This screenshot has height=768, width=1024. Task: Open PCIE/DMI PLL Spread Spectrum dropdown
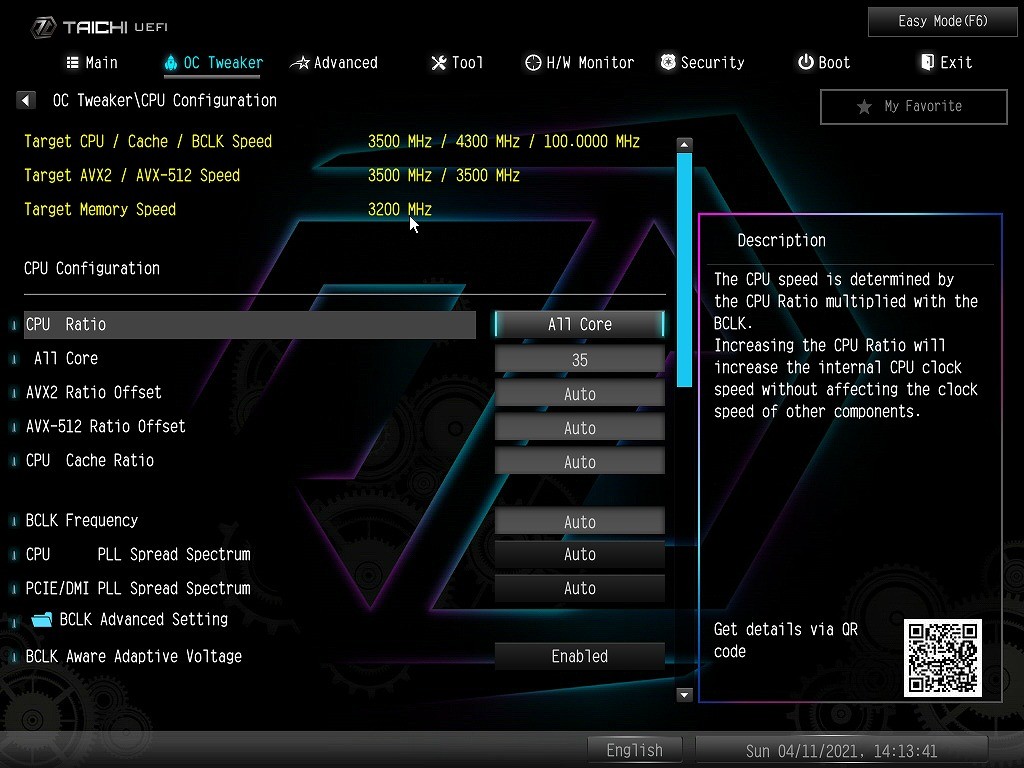point(579,588)
